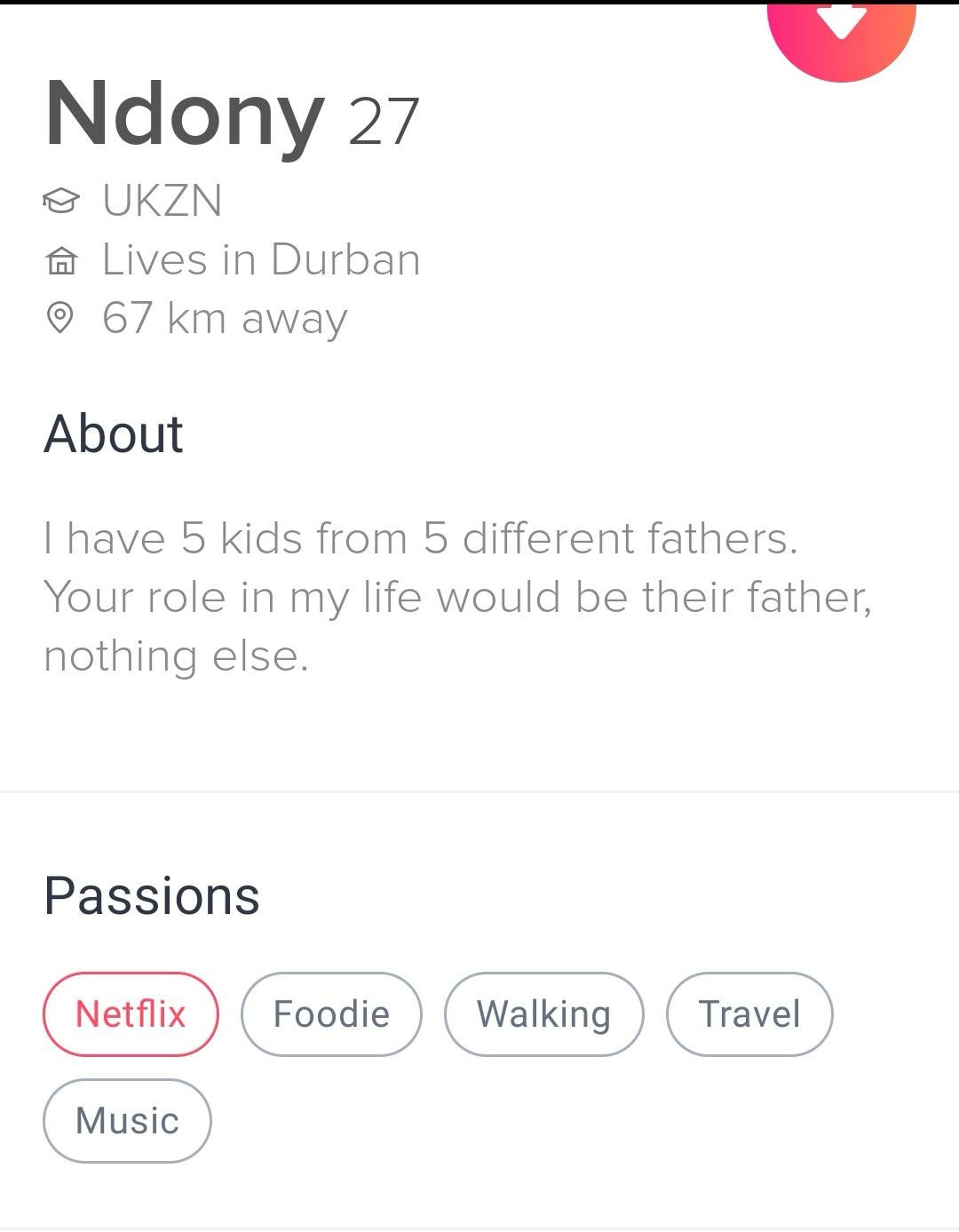Tap the Music passion tag

(x=127, y=1120)
